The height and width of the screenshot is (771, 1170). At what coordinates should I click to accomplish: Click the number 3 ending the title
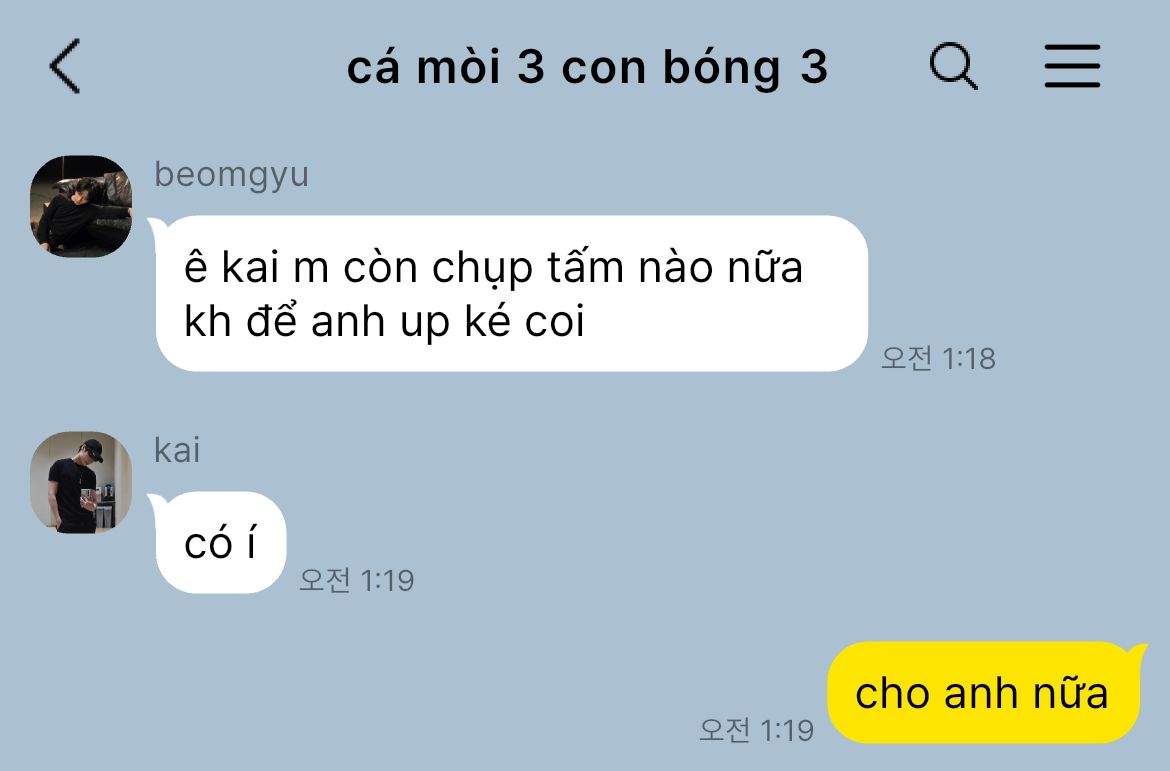click(x=814, y=67)
